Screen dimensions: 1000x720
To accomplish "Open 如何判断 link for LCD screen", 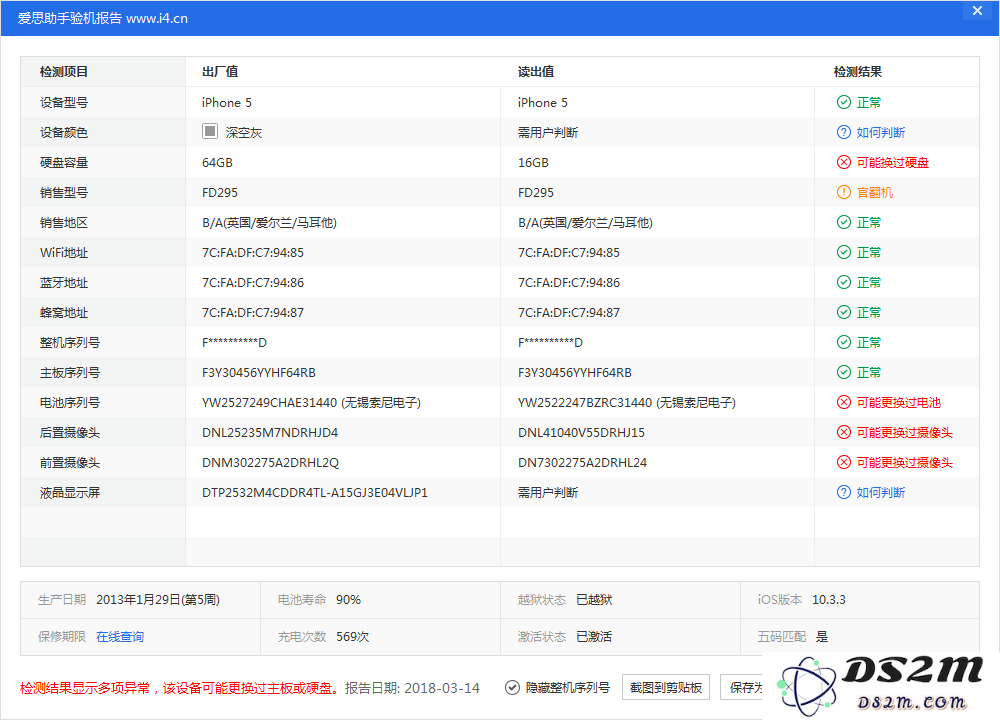I will click(881, 492).
